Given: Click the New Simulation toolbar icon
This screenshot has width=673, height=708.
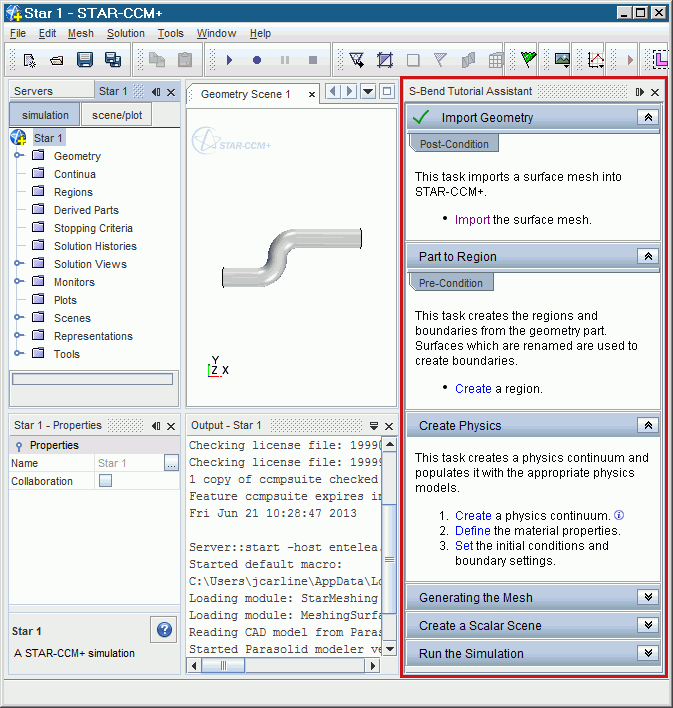Looking at the screenshot, I should click(30, 60).
